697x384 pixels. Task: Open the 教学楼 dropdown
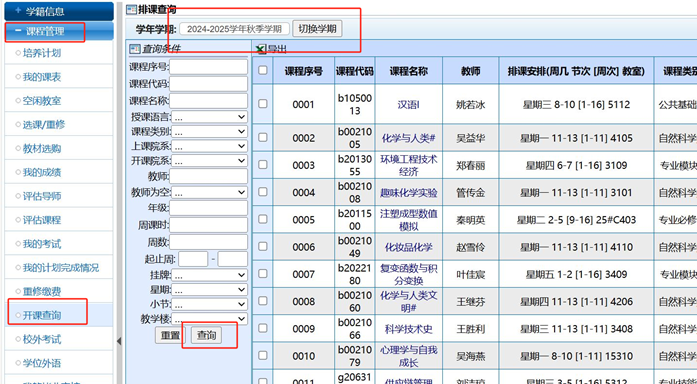(x=209, y=319)
